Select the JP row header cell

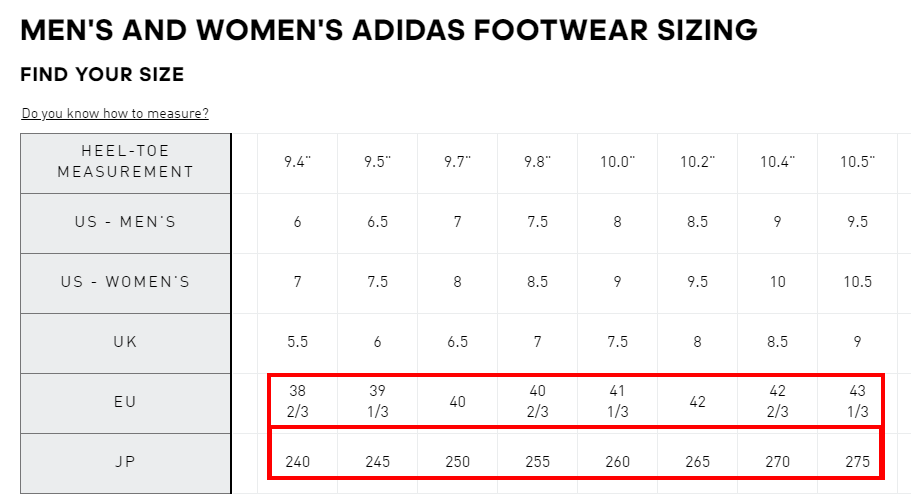125,462
